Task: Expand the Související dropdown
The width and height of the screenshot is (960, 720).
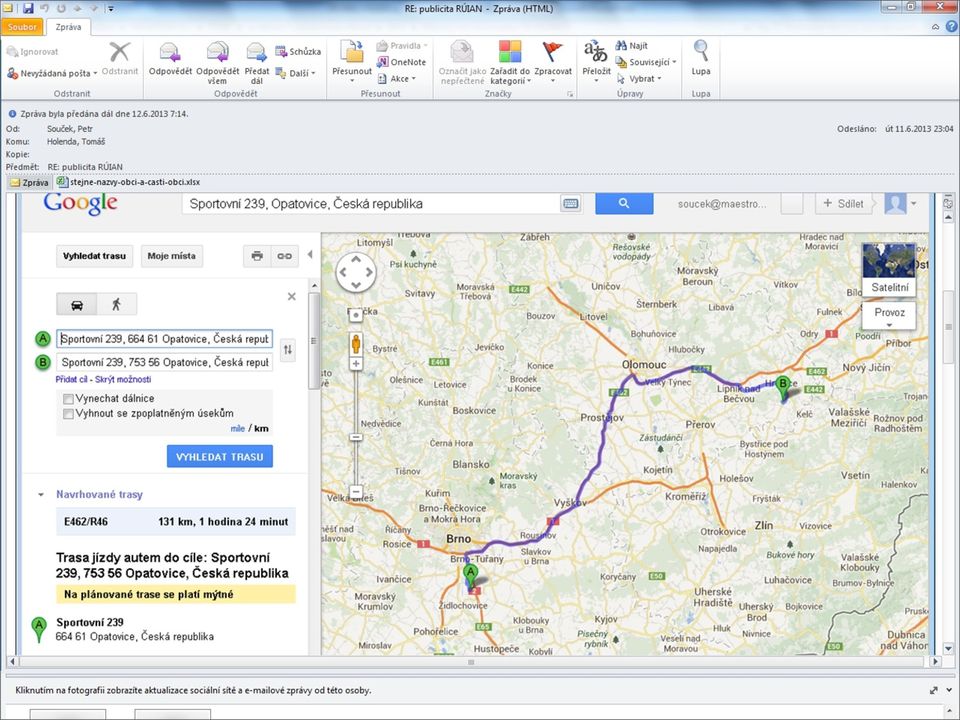Action: coord(646,62)
